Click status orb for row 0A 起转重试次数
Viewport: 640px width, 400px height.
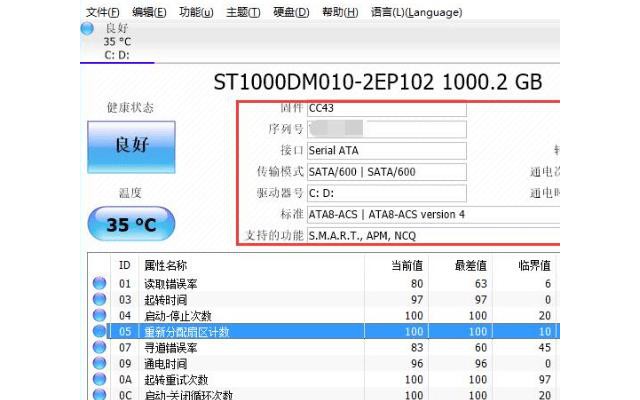click(99, 379)
